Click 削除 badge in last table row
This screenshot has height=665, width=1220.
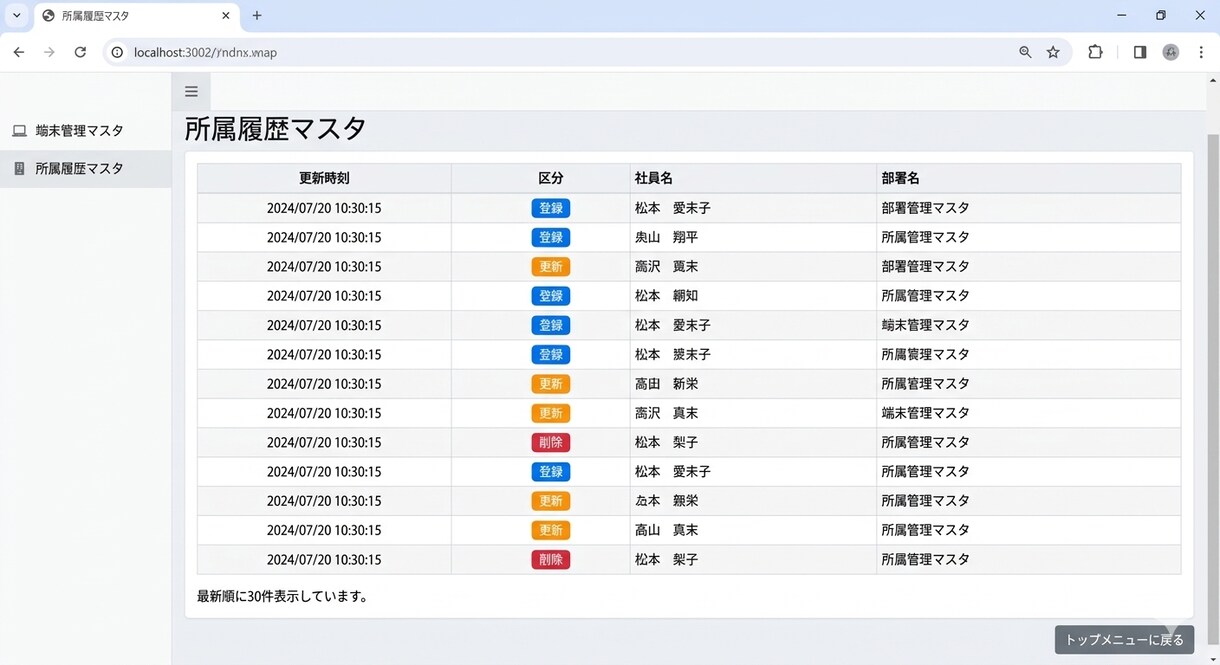coord(551,560)
